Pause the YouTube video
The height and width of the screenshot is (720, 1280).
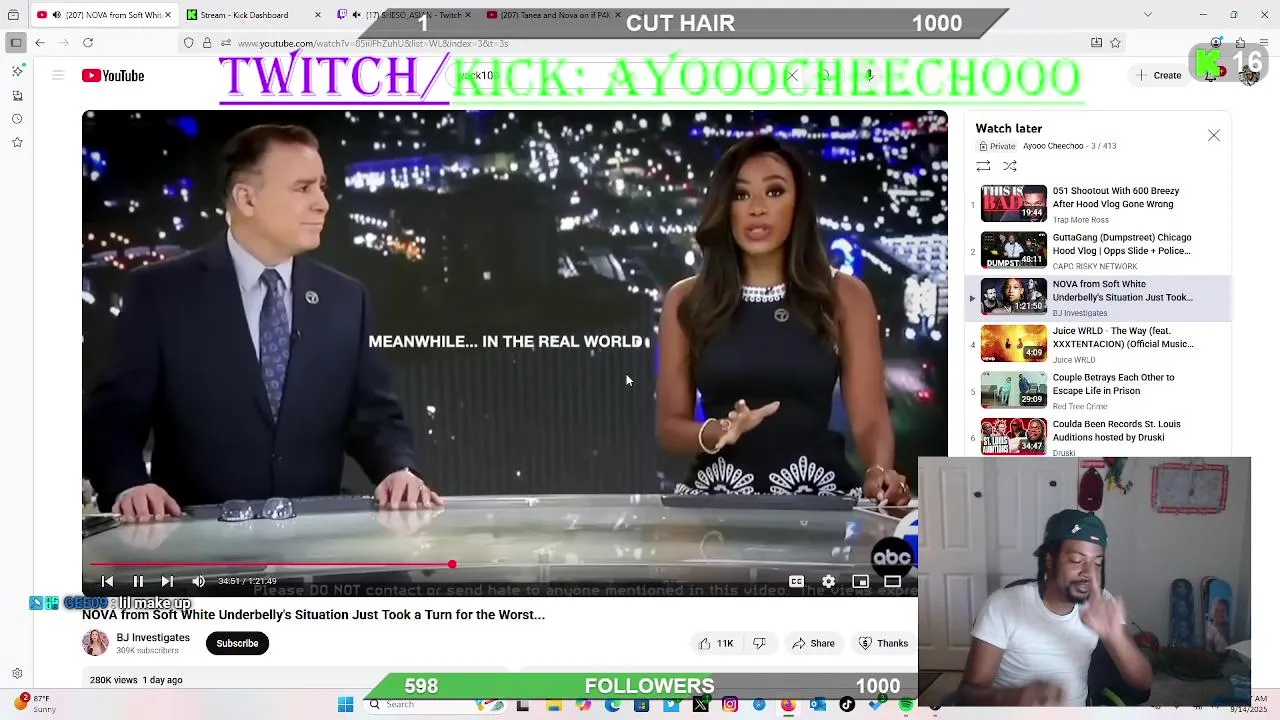coord(138,581)
